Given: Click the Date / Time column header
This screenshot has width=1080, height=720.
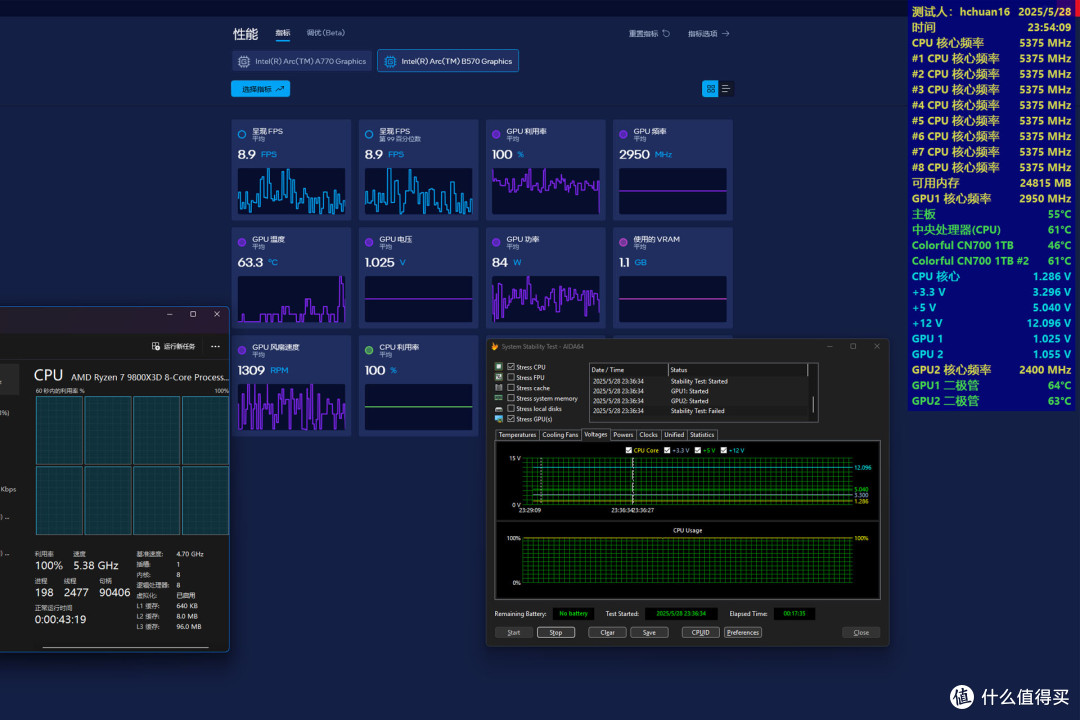Looking at the screenshot, I should (x=628, y=370).
